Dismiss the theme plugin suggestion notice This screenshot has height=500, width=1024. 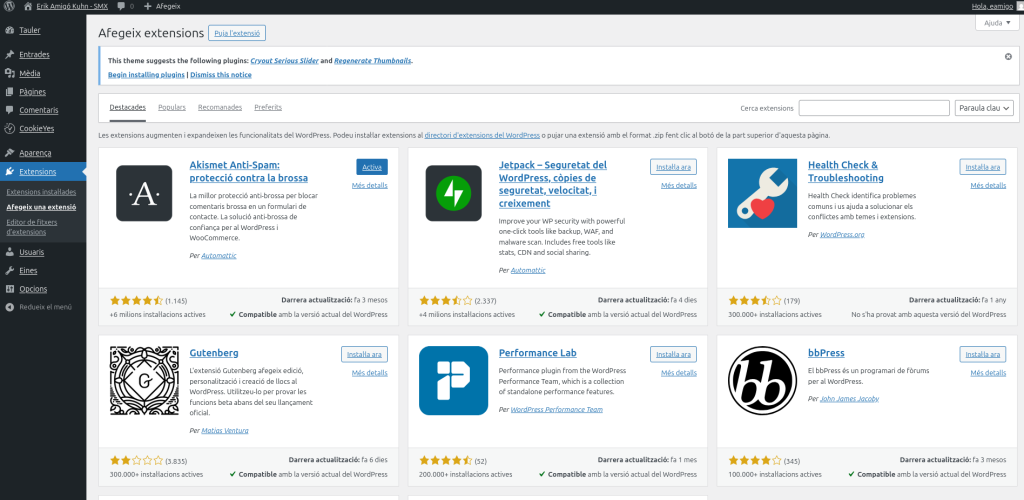click(x=1008, y=57)
